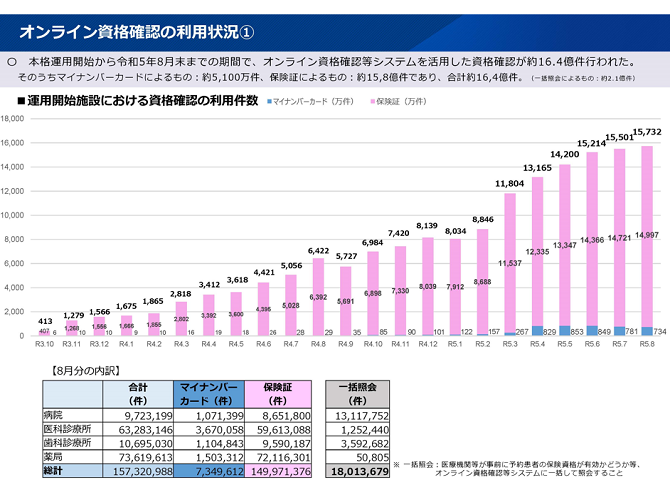The height and width of the screenshot is (500, 670).
Task: Click the summary sentence starting 本格運用開始から
Action: 332,62
